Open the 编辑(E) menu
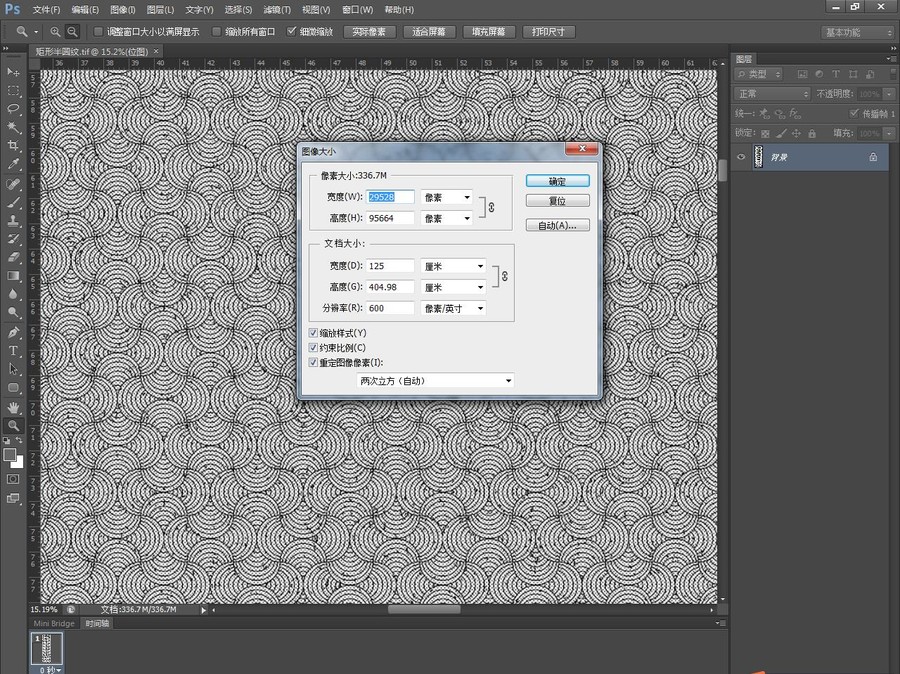Screen dimensions: 900x674 point(85,10)
